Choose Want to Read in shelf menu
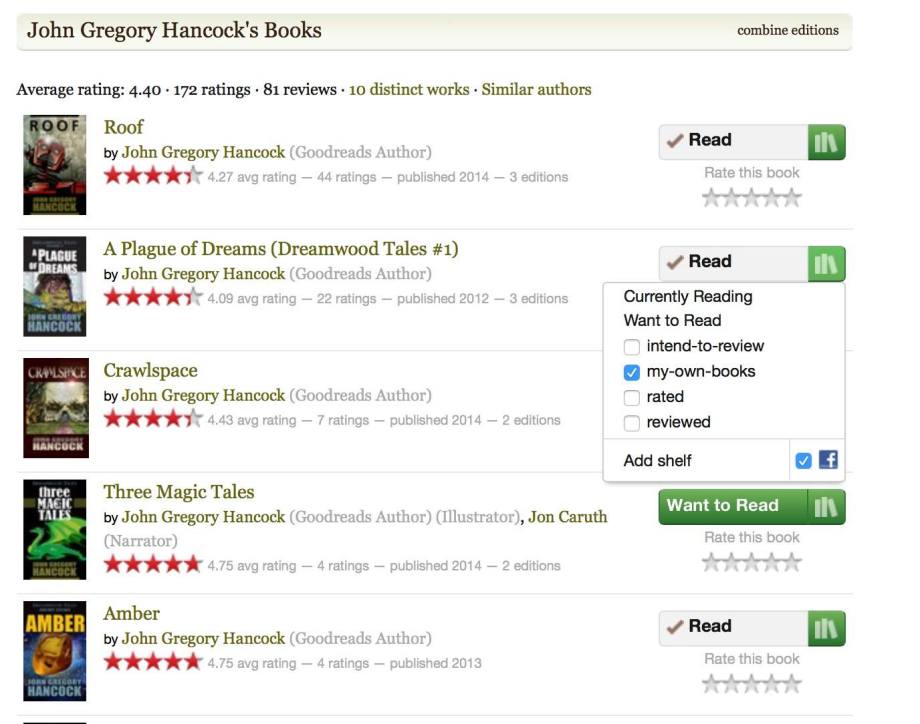This screenshot has height=724, width=920. 672,321
